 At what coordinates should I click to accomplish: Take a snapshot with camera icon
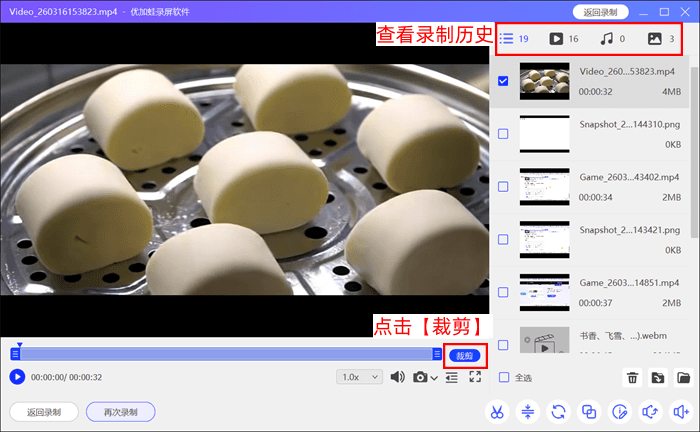(x=420, y=377)
